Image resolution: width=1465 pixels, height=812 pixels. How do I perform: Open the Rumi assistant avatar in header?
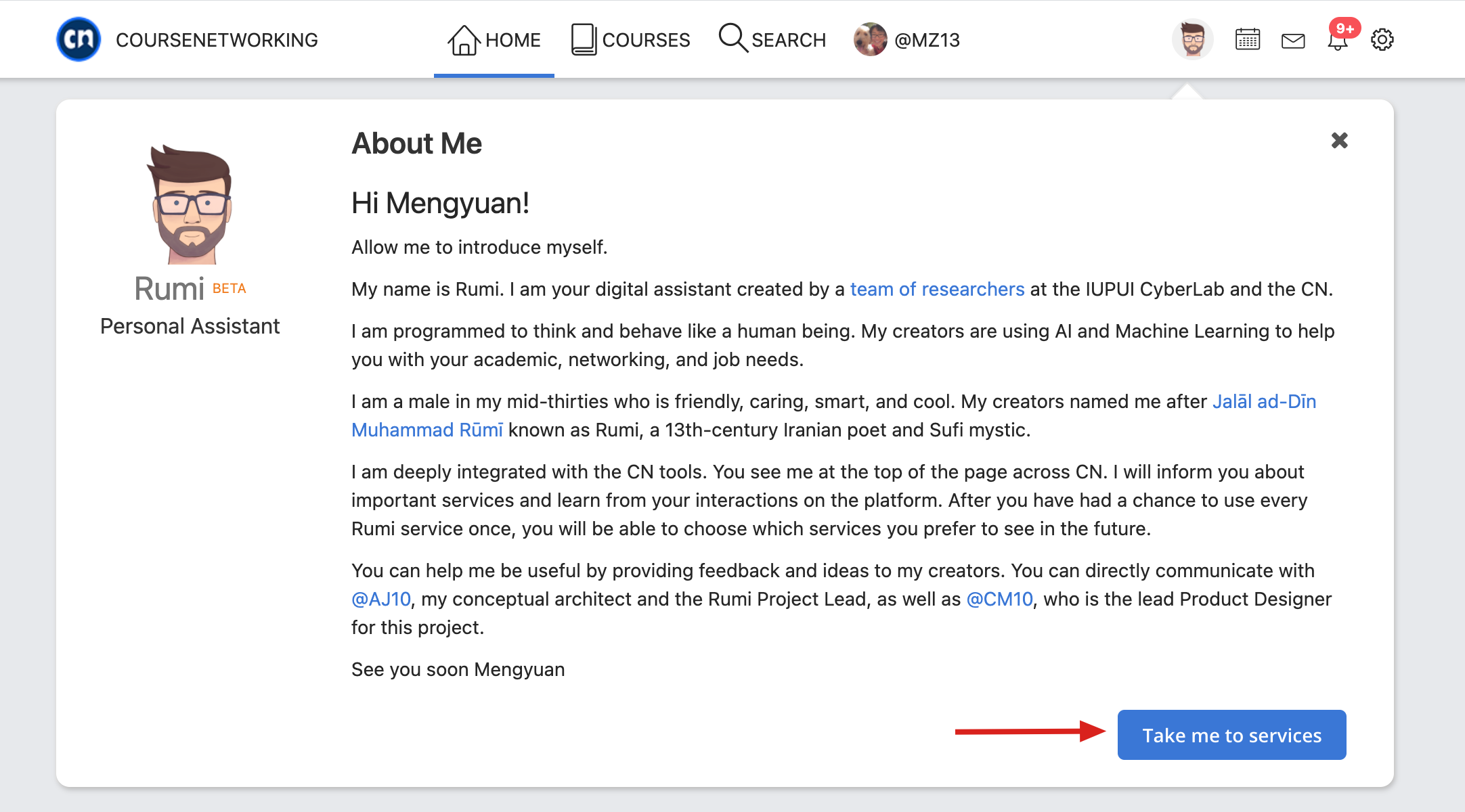click(x=1193, y=39)
